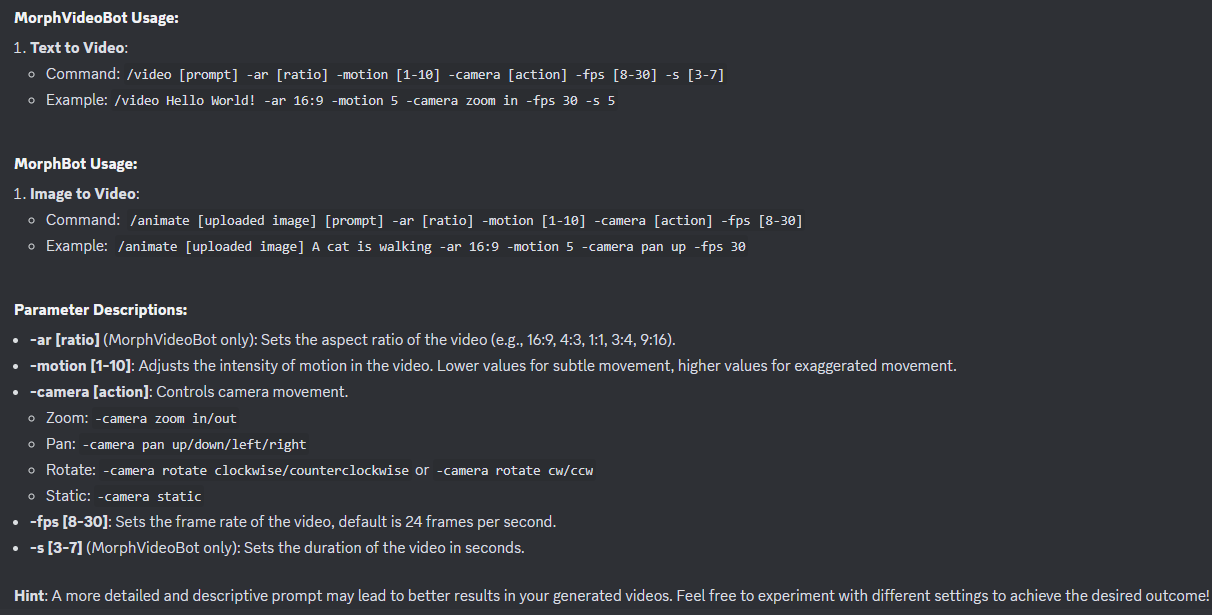Click the bold '-fps [8-30]' parameter name
The width and height of the screenshot is (1212, 615).
pos(68,522)
